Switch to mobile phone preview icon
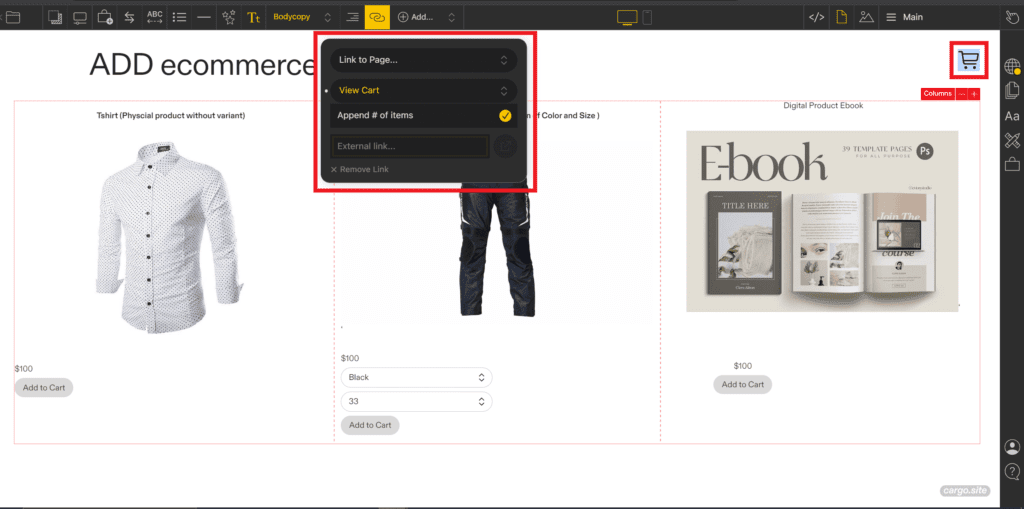Viewport: 1024px width, 509px height. coord(647,18)
